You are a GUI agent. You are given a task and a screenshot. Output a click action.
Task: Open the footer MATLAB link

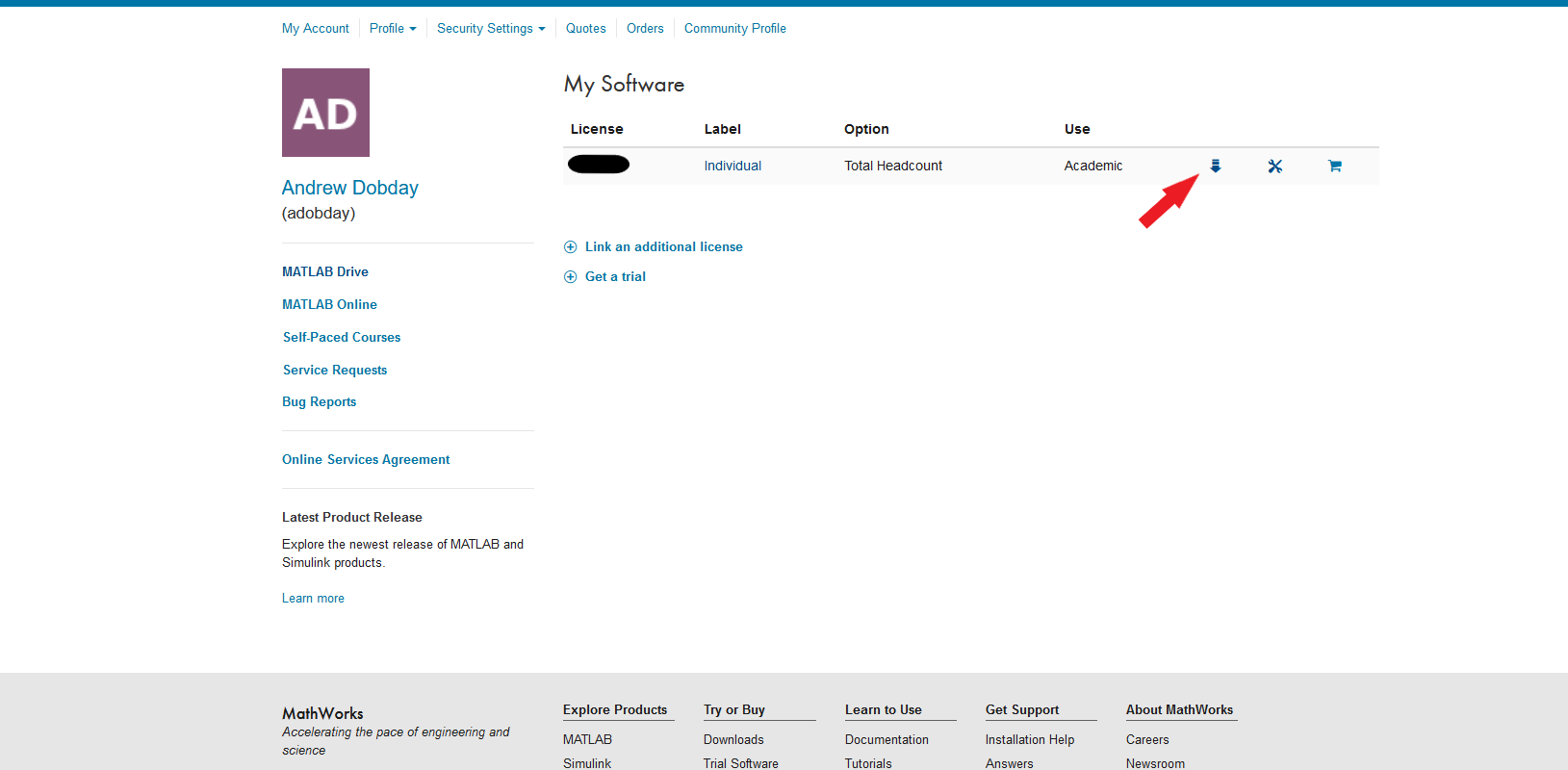click(x=587, y=739)
